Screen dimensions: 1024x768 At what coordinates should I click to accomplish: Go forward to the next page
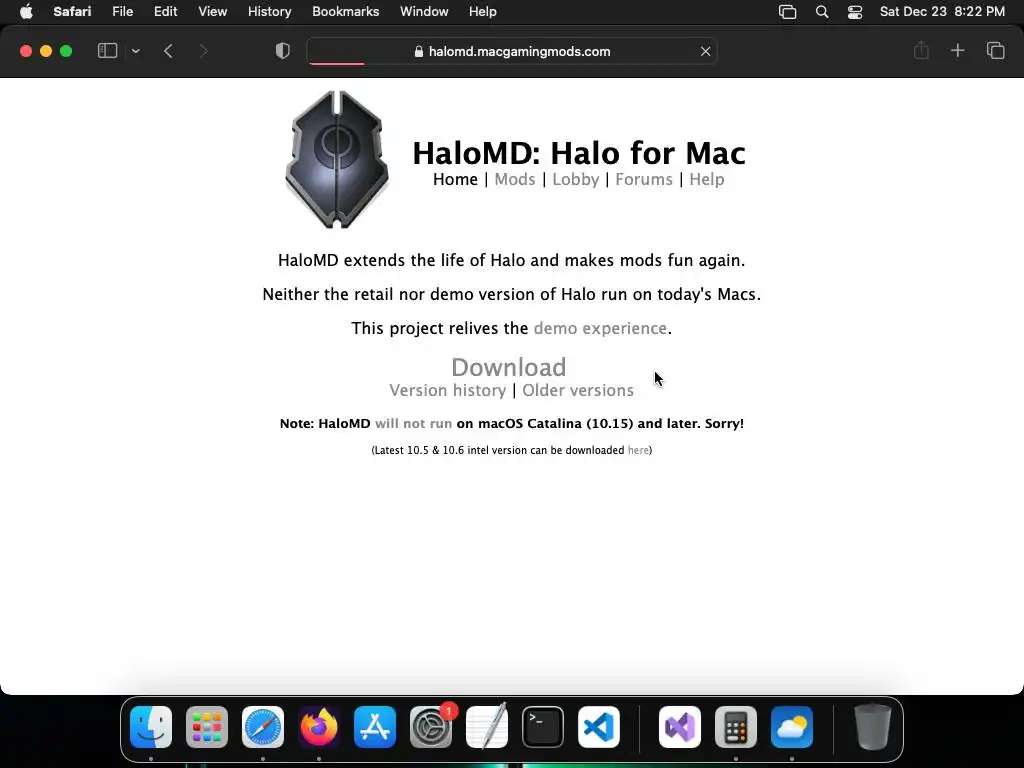203,51
